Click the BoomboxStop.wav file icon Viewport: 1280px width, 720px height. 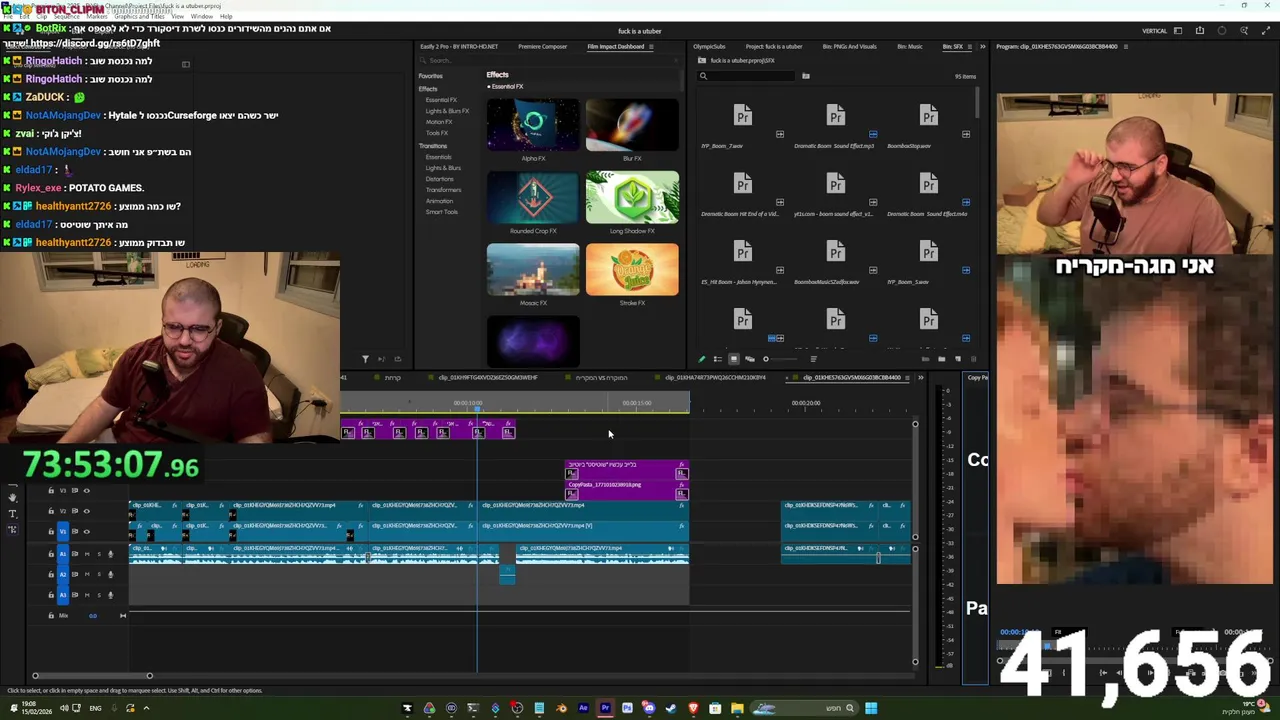pyautogui.click(x=929, y=115)
